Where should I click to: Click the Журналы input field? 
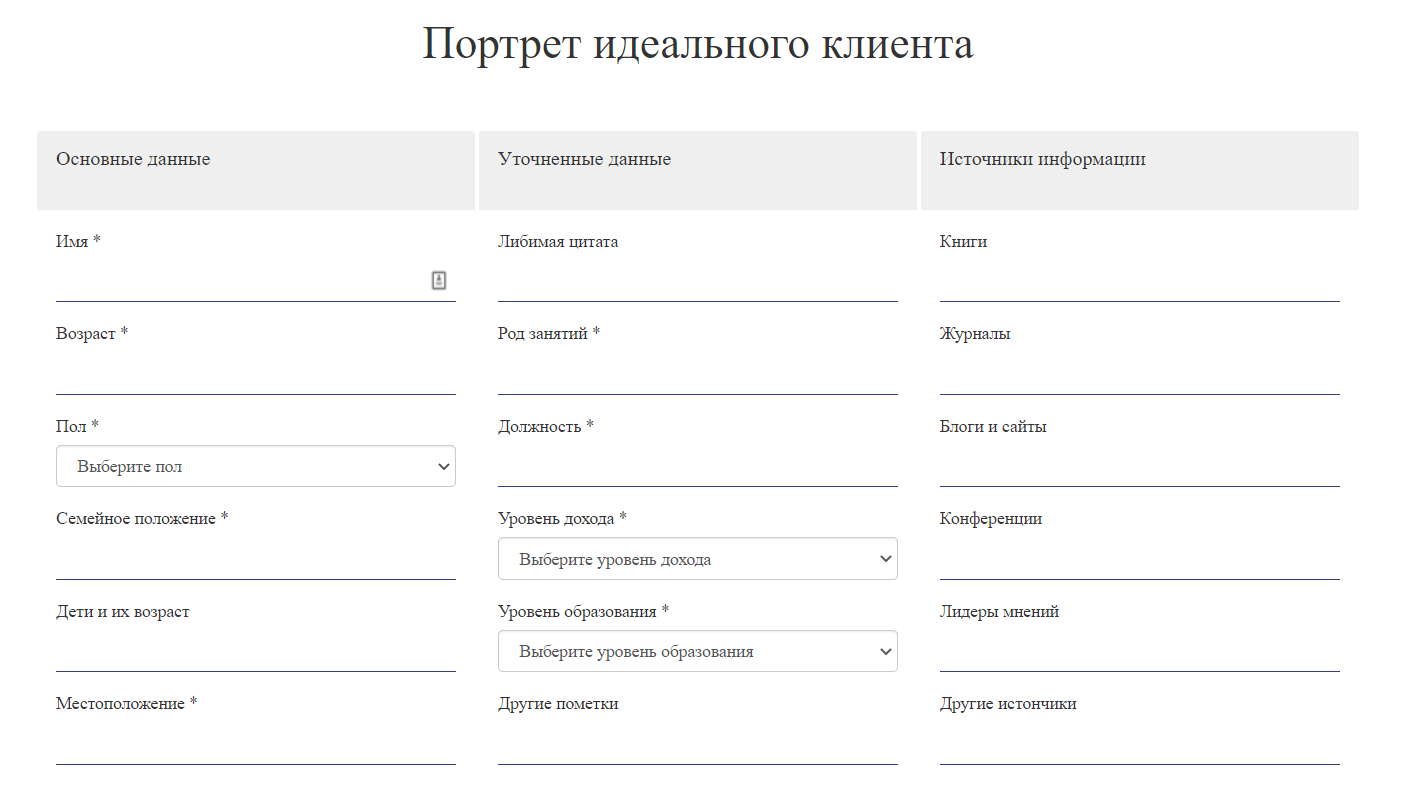pyautogui.click(x=1139, y=375)
